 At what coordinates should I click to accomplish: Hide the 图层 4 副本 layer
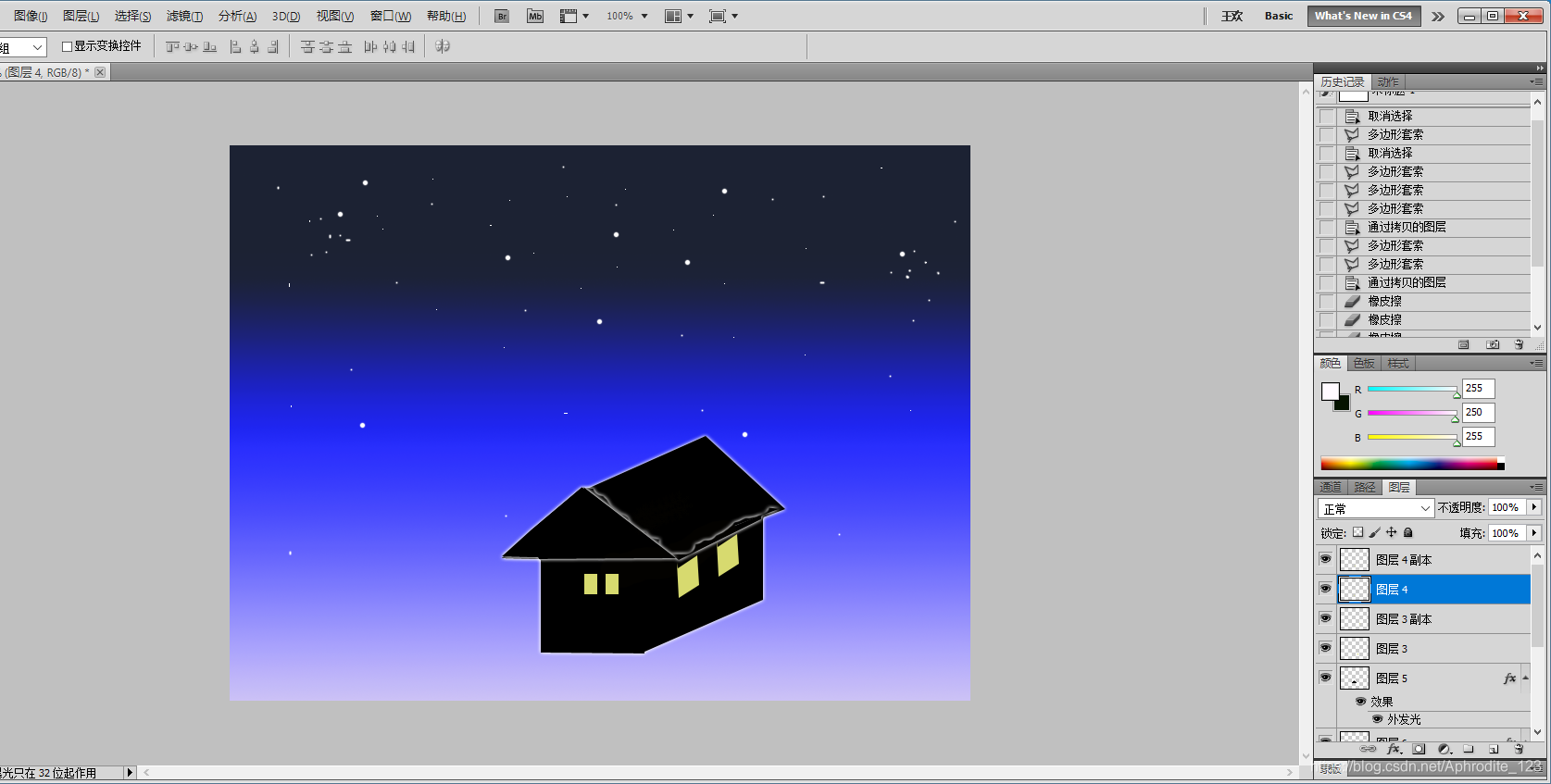(1325, 559)
